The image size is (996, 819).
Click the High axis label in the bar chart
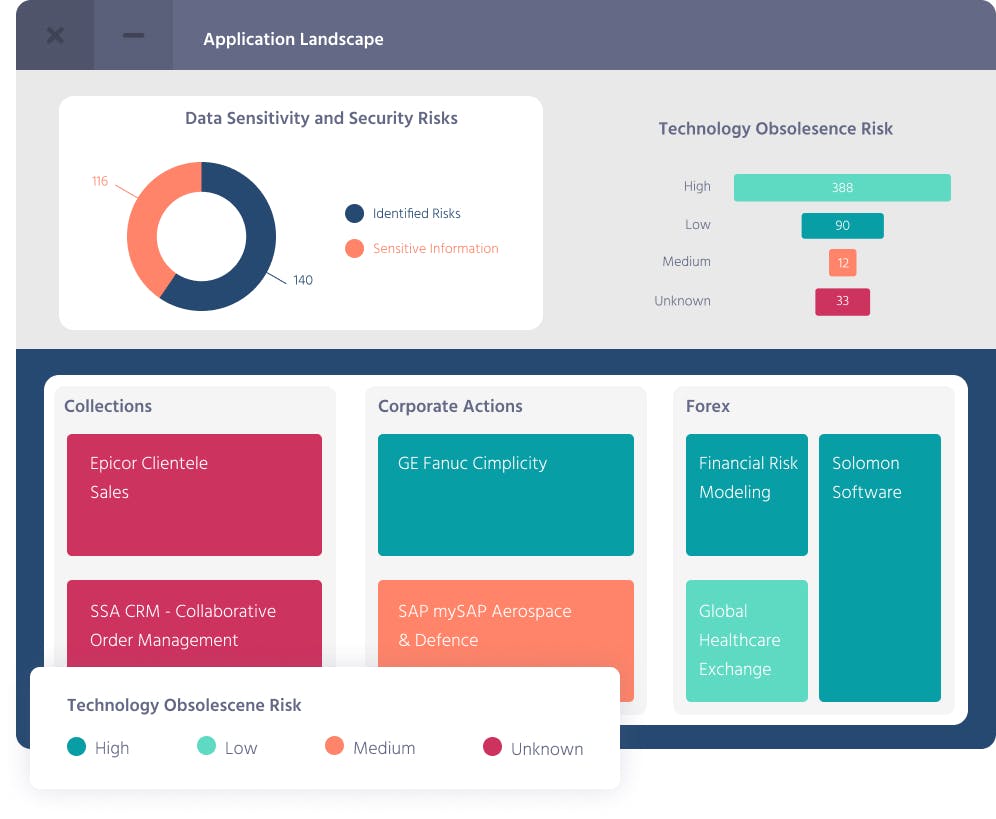(x=697, y=186)
